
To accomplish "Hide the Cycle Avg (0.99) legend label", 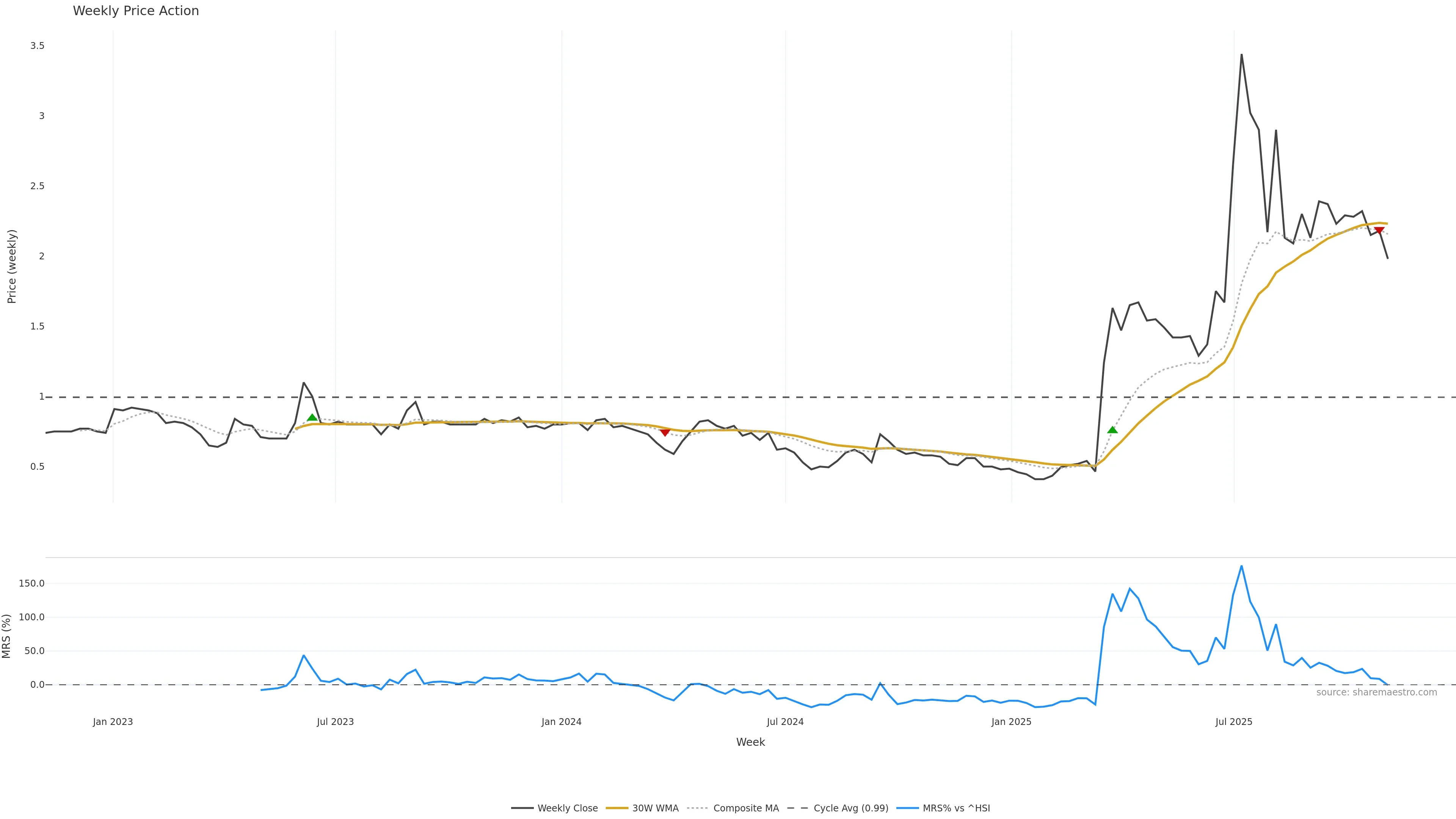I will point(850,808).
